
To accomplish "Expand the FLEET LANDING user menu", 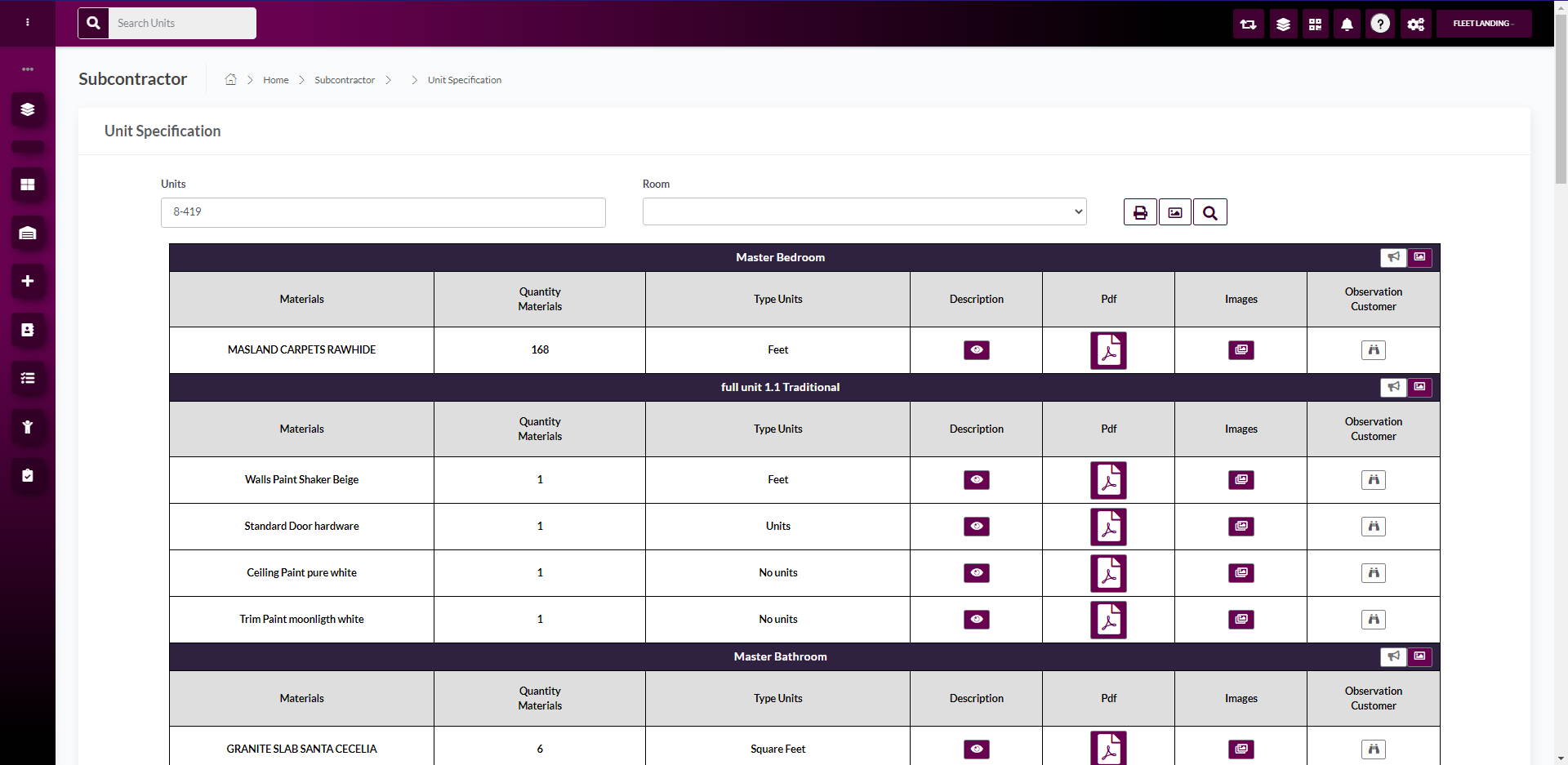I will pos(1483,24).
